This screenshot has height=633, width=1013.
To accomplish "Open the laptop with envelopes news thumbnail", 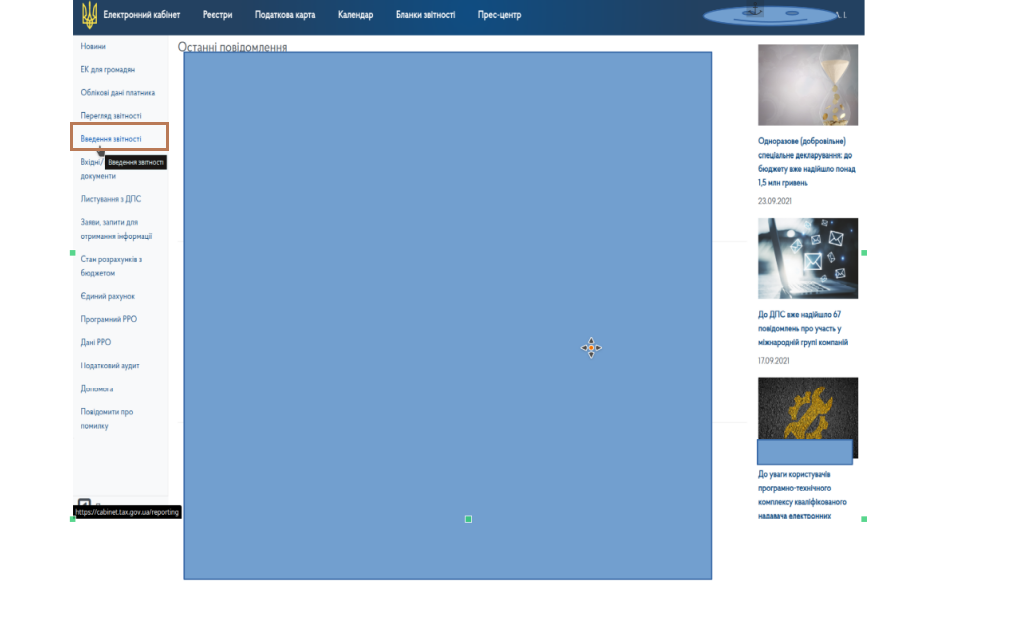I will [807, 258].
